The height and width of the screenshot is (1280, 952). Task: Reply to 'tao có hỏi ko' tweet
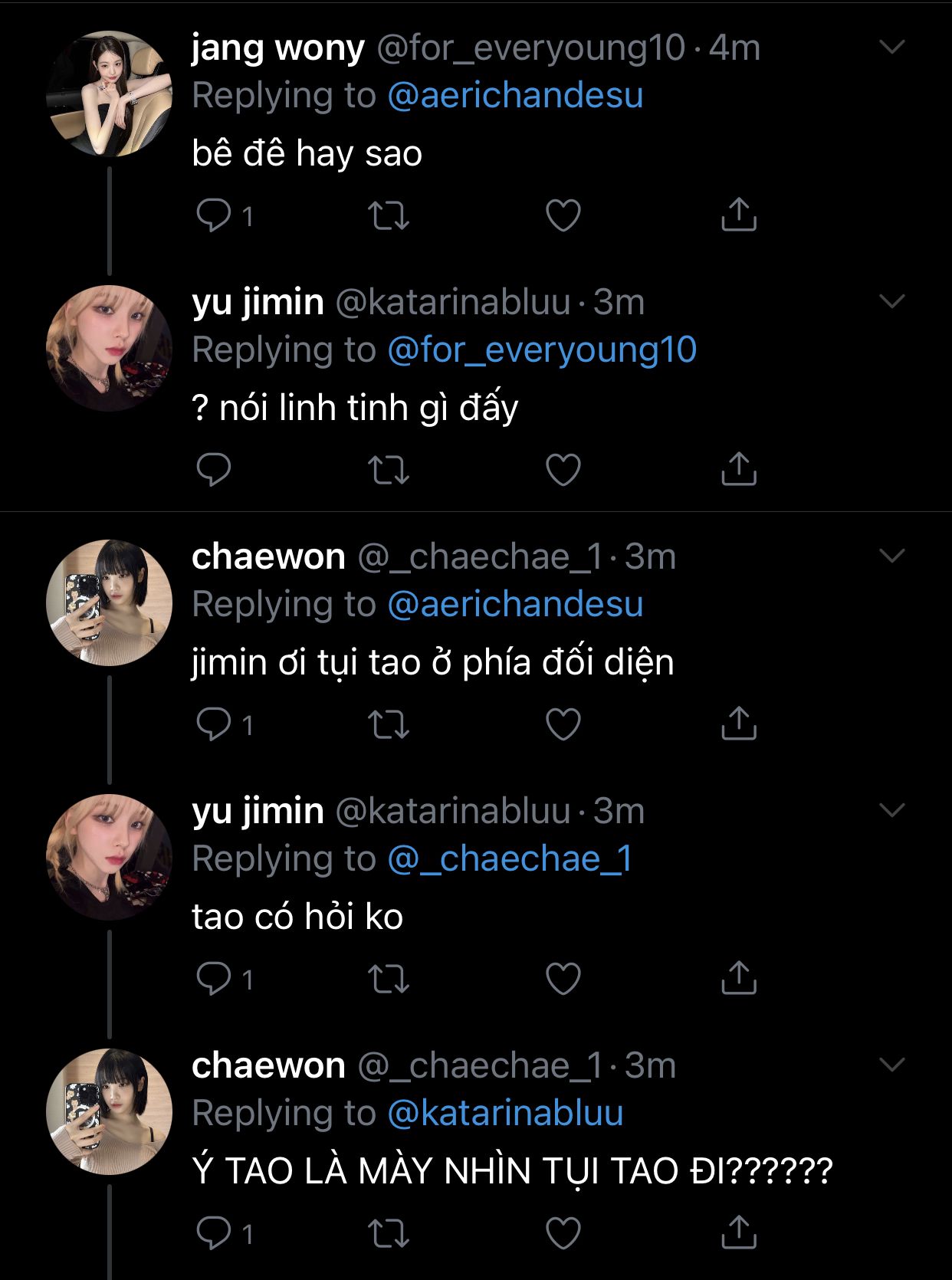[214, 979]
